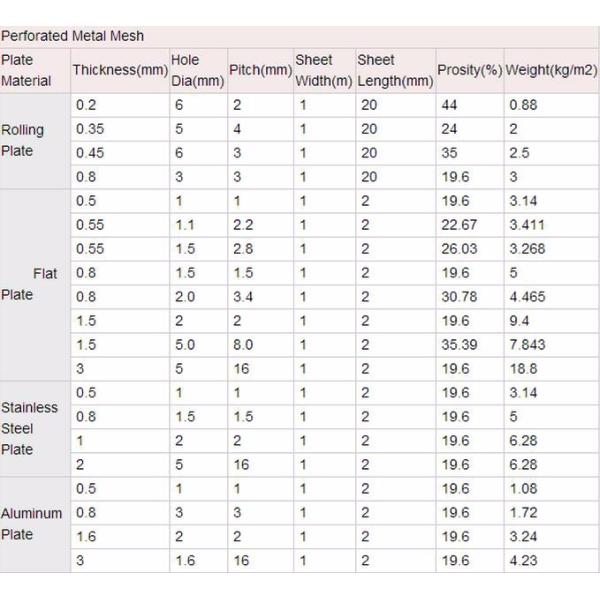Select the Sheet Width(m) header

click(x=322, y=71)
